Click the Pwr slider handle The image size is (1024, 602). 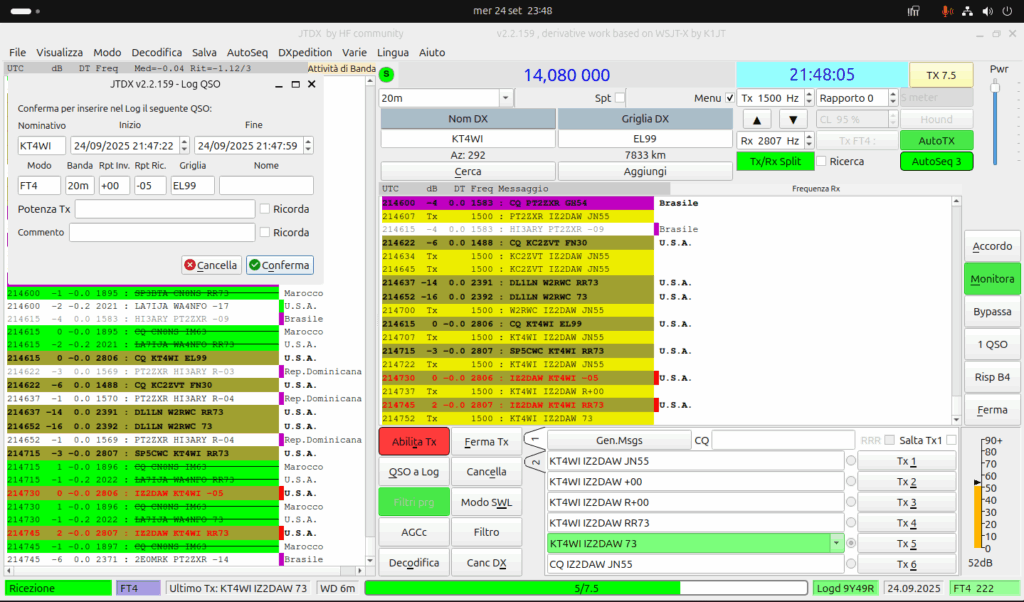click(x=995, y=87)
